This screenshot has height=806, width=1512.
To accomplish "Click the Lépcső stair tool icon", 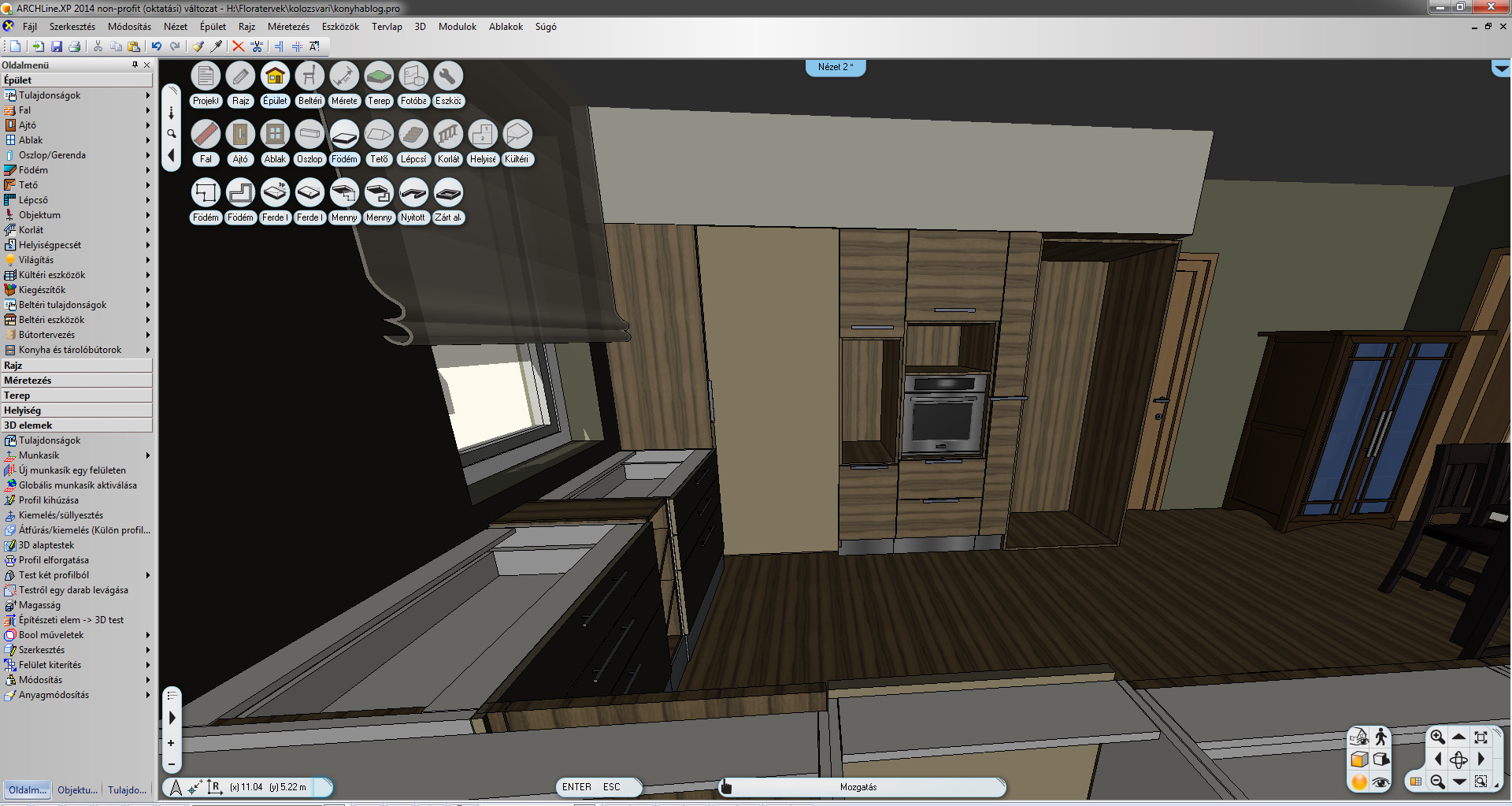I will 413,135.
